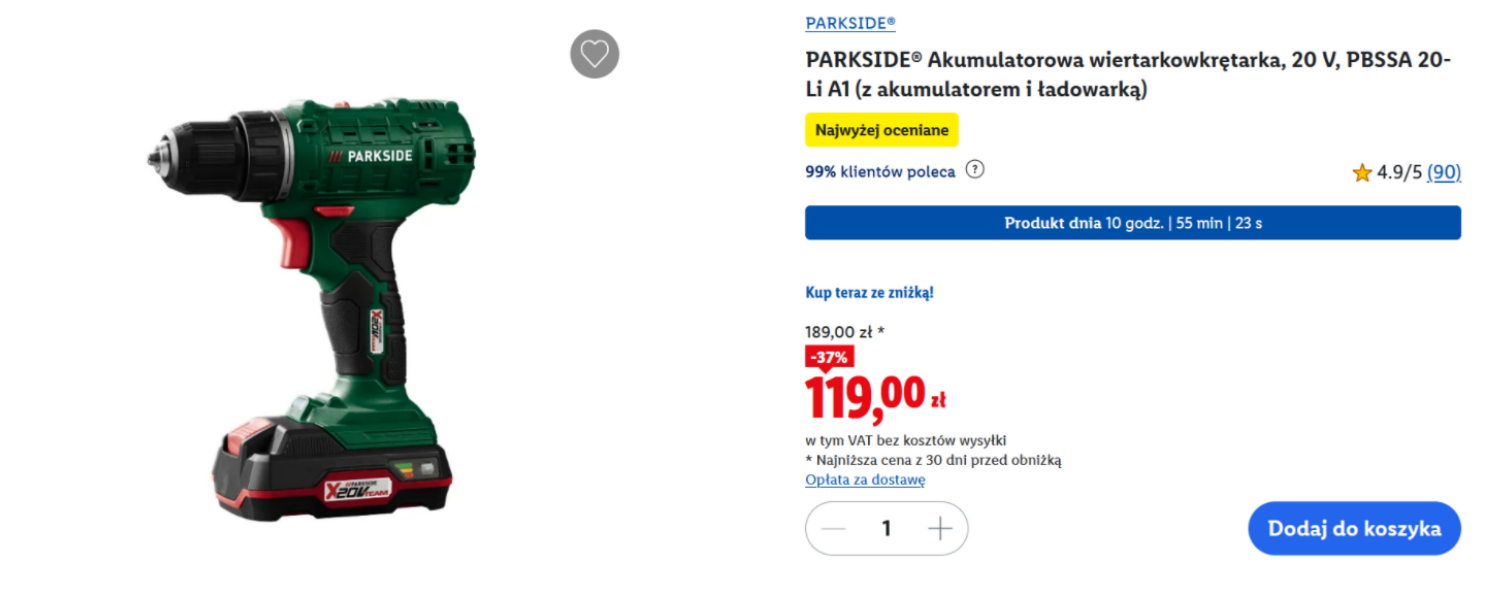1510x602 pixels.
Task: Open the Opłata za dostawę link
Action: tap(865, 480)
